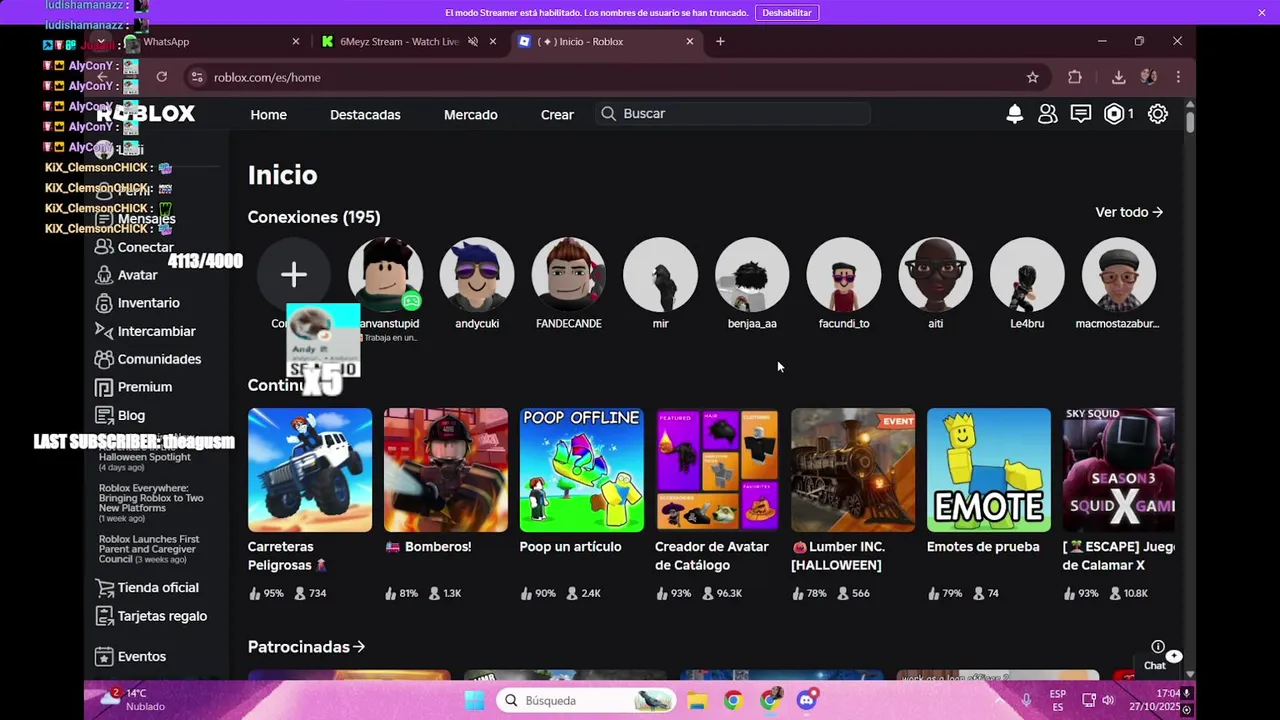View site information icon in address bar

tap(197, 77)
